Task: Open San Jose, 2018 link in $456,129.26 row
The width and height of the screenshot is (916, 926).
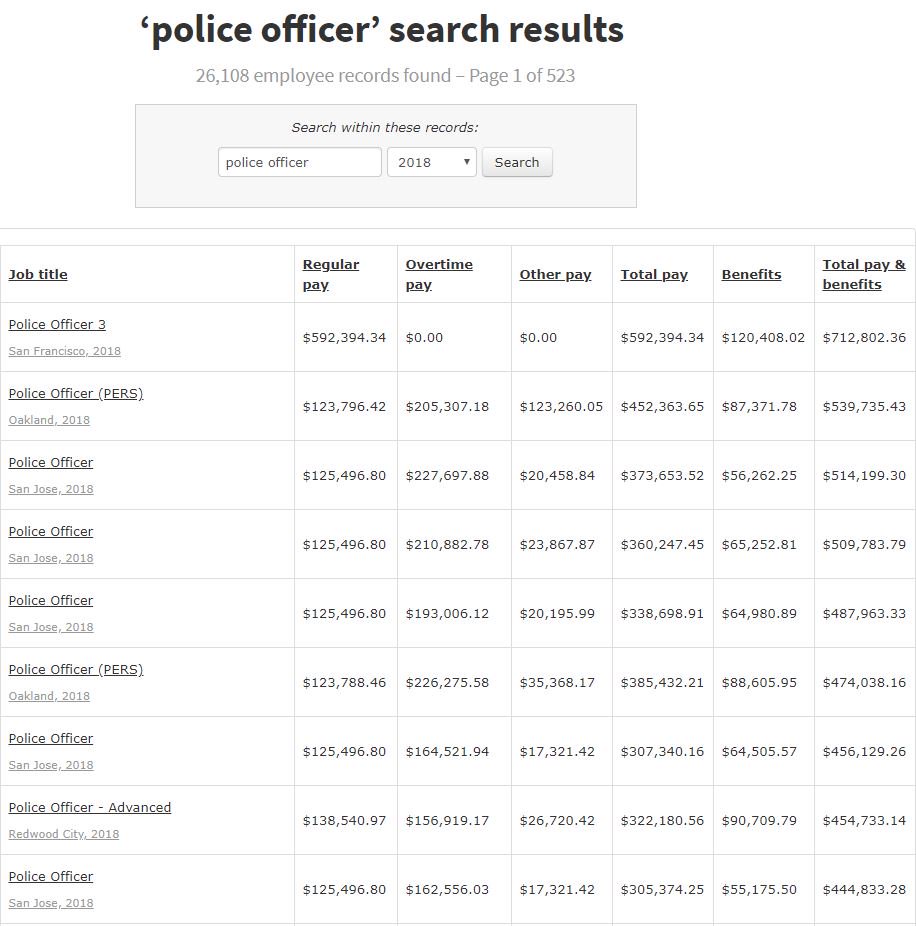Action: [51, 765]
